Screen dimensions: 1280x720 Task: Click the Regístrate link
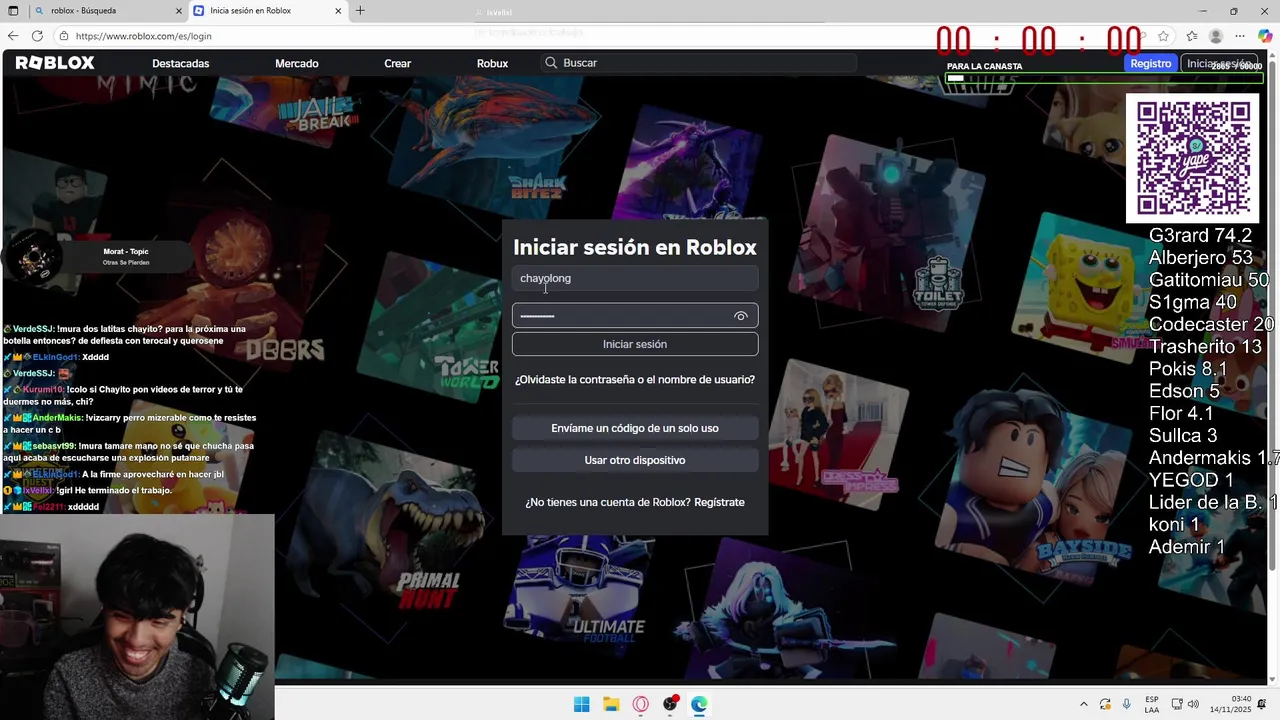tap(719, 502)
